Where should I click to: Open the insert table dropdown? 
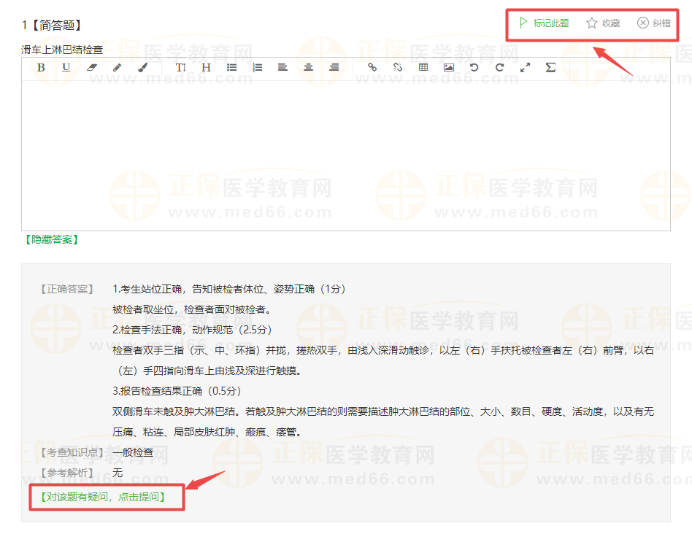click(423, 67)
